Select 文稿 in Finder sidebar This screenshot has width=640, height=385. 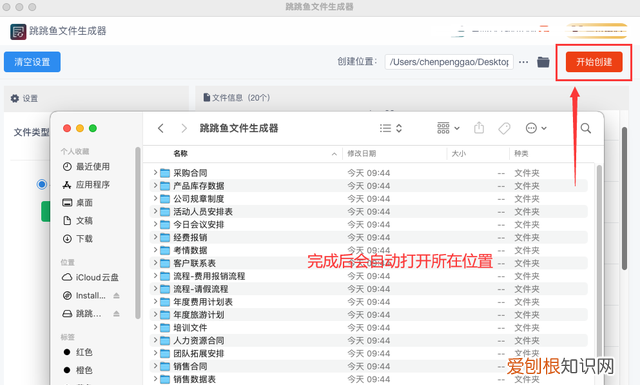click(x=78, y=220)
